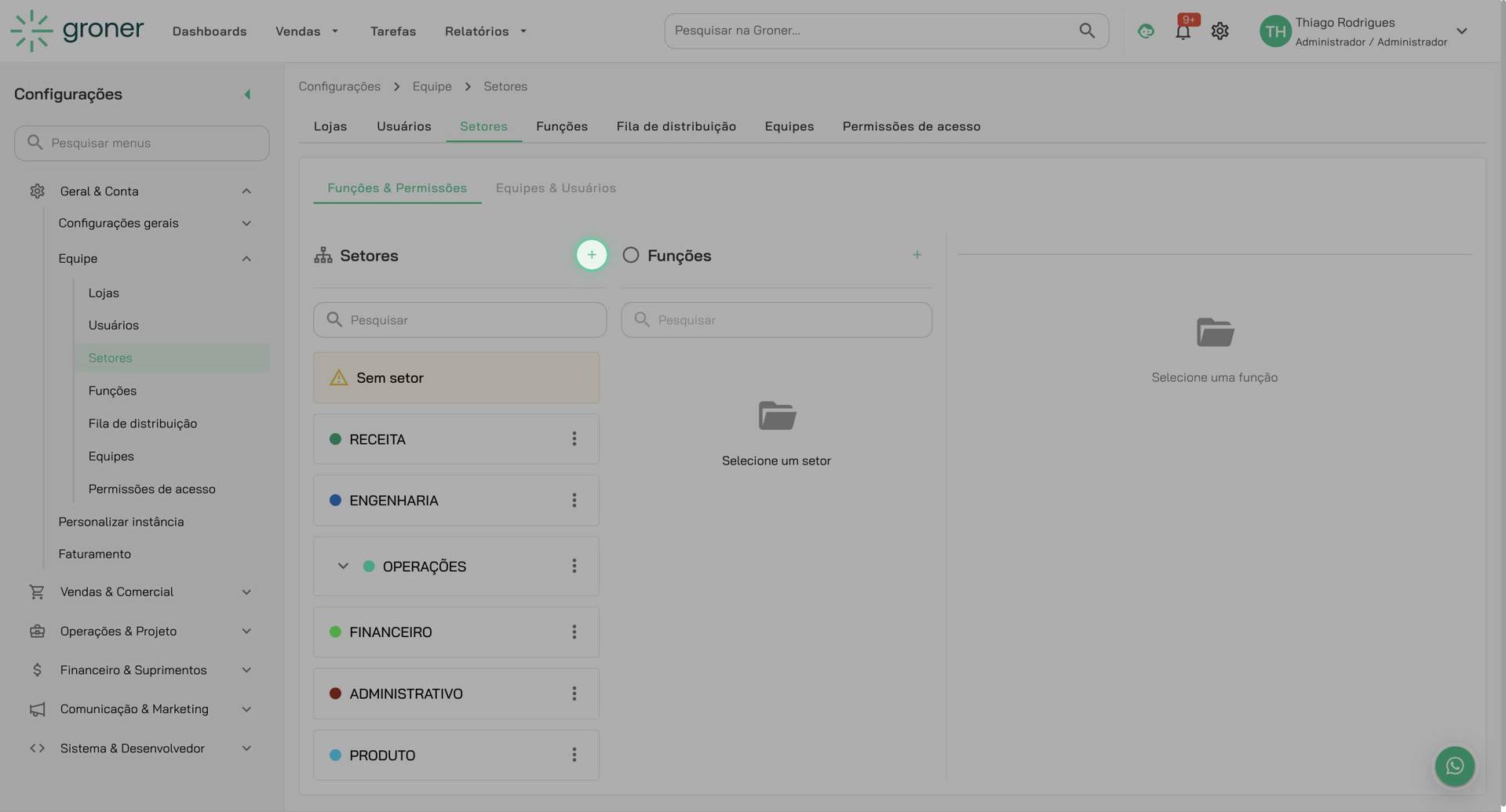Viewport: 1506px width, 812px height.
Task: Open Equipe from the breadcrumb
Action: click(x=432, y=86)
